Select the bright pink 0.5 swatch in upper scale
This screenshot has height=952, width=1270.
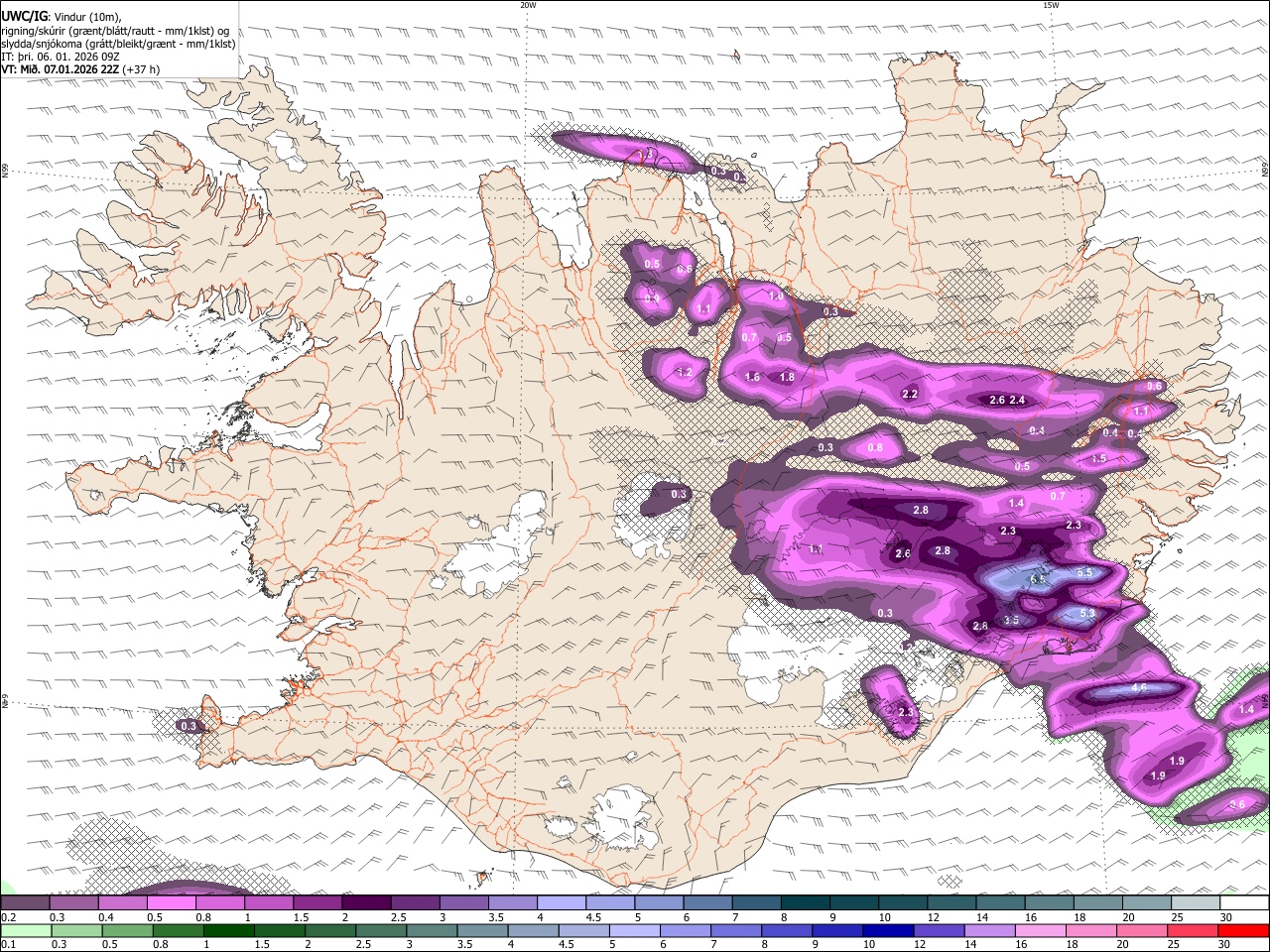click(172, 903)
